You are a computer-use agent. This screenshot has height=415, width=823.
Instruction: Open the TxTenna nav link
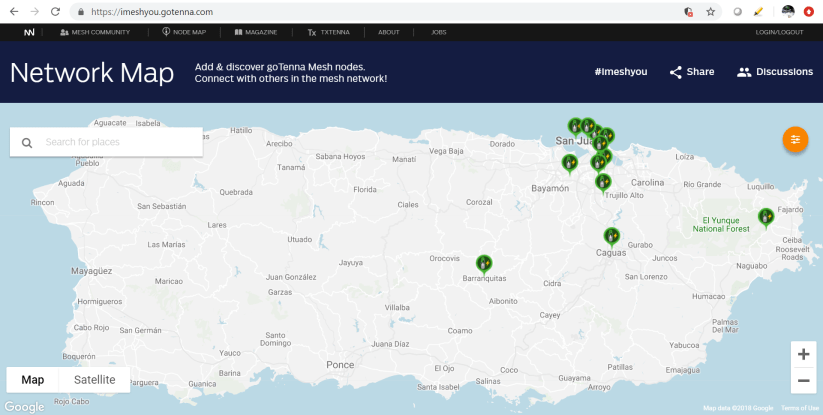[331, 32]
